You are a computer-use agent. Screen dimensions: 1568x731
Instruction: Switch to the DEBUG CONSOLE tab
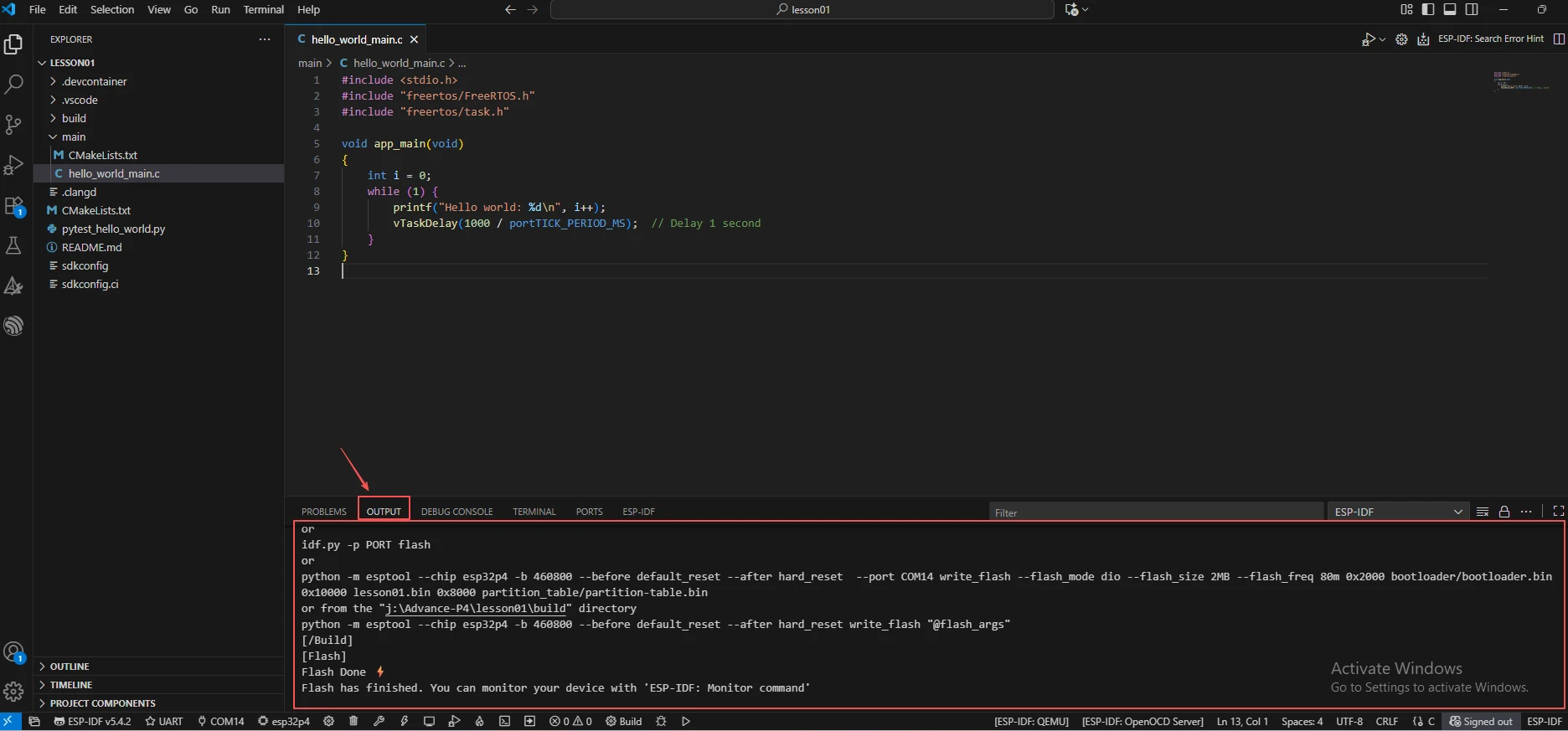(456, 512)
